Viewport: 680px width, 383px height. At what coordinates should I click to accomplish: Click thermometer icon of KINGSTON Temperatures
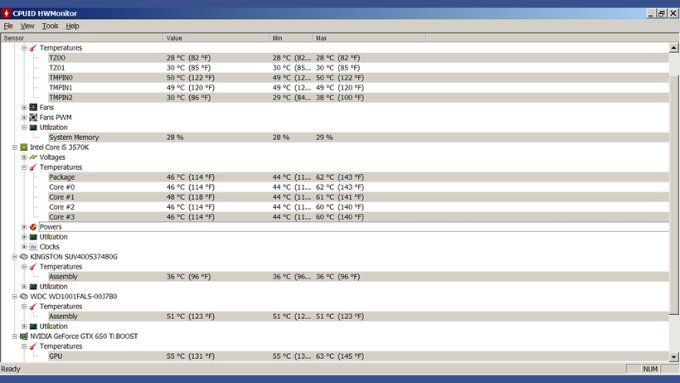coord(33,267)
